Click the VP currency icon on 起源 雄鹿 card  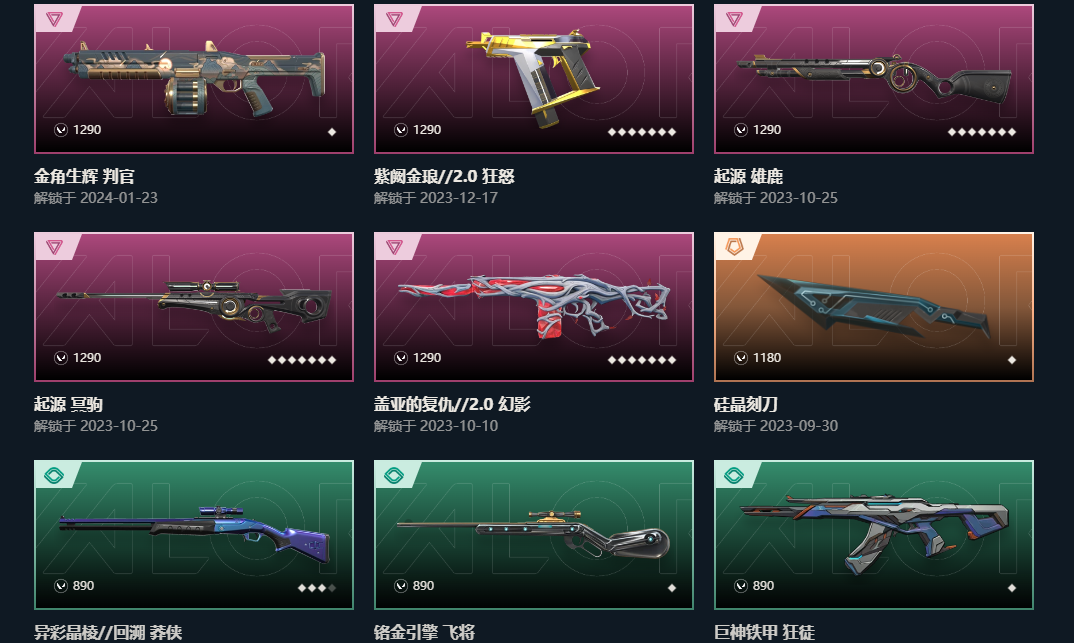[x=740, y=129]
